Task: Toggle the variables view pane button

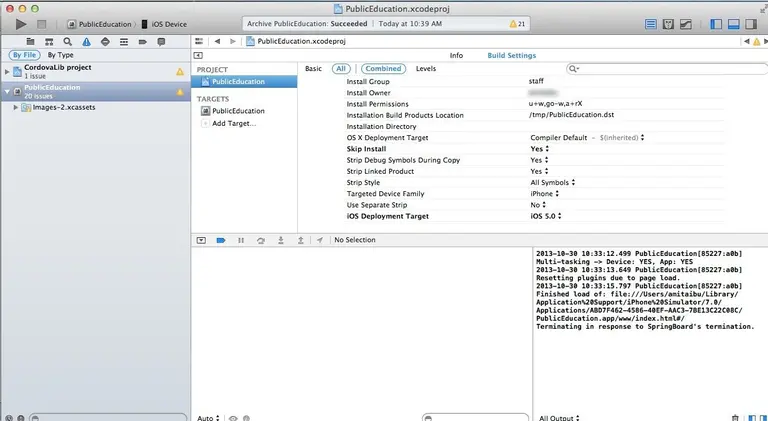Action: [752, 418]
